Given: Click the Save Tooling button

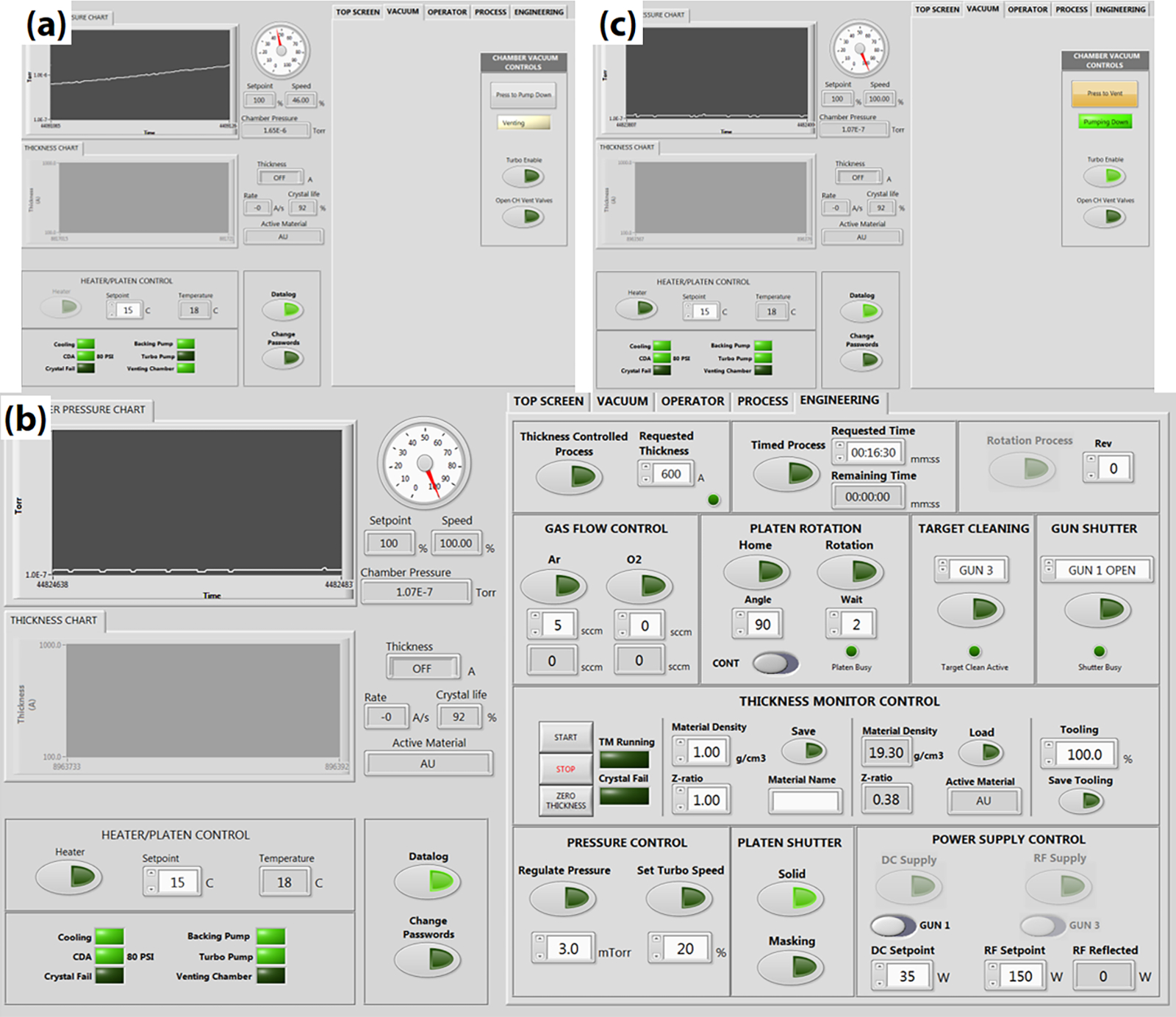Looking at the screenshot, I should (1081, 801).
